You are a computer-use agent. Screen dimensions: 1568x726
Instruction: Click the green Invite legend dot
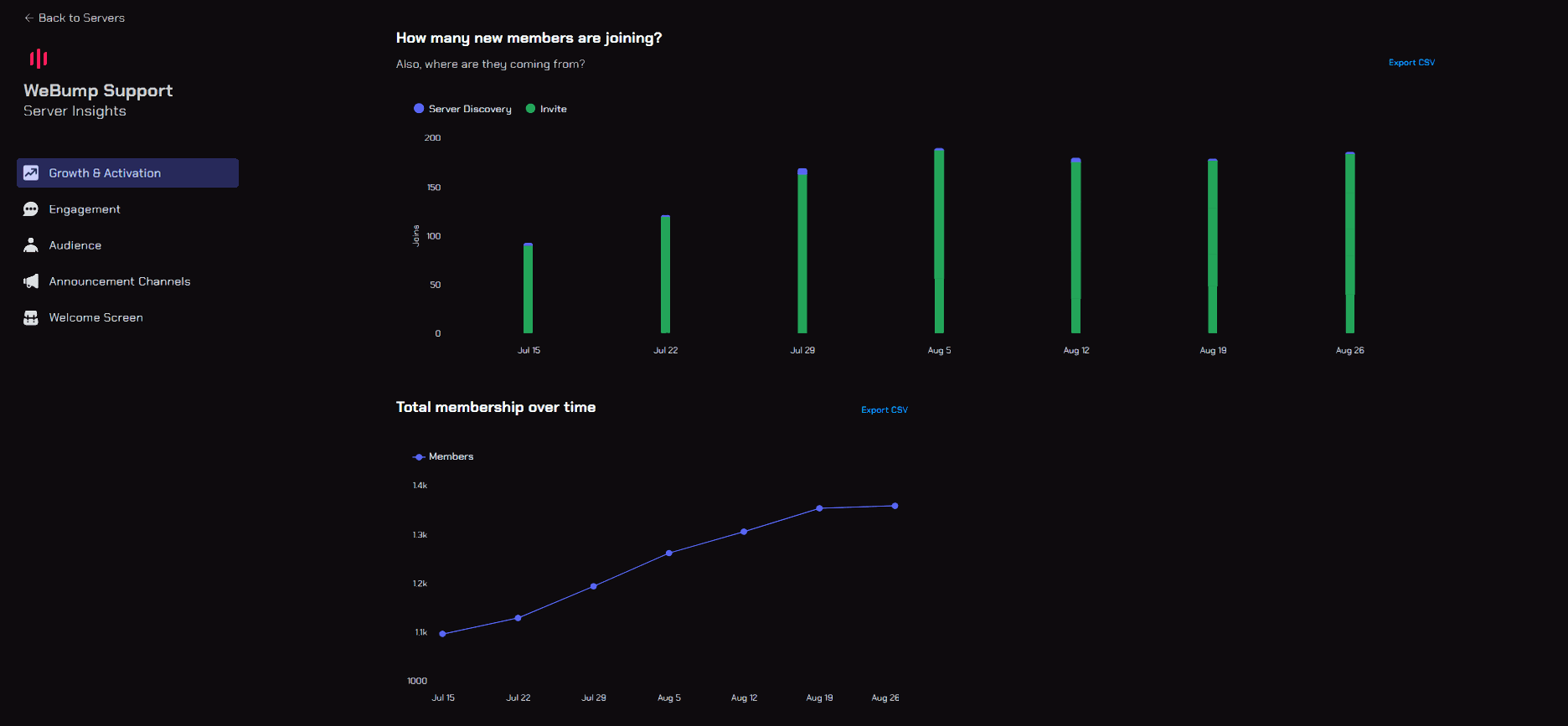pyautogui.click(x=530, y=109)
